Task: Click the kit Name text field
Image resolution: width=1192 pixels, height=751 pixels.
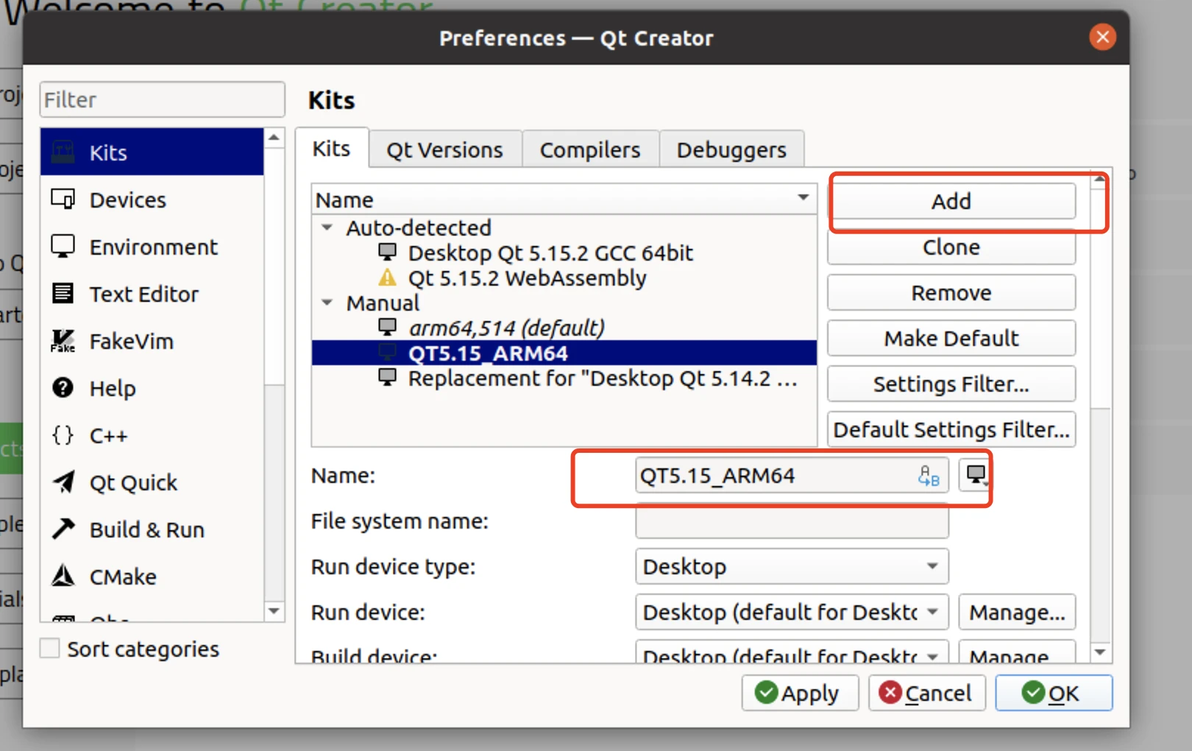Action: pyautogui.click(x=775, y=476)
